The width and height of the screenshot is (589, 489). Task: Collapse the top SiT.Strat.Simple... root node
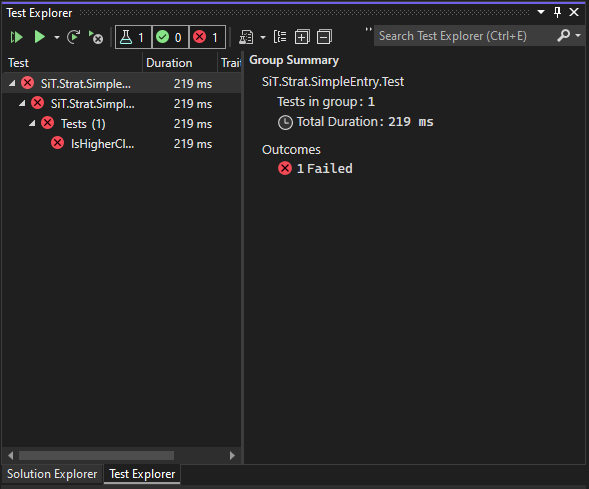pyautogui.click(x=12, y=83)
